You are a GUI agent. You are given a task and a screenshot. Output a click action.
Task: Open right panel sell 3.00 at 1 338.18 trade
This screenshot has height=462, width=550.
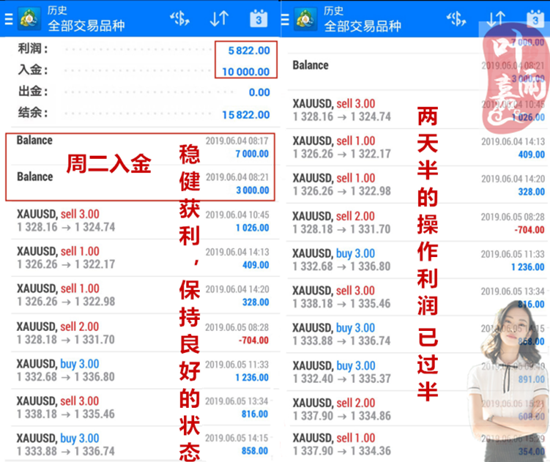pos(417,297)
